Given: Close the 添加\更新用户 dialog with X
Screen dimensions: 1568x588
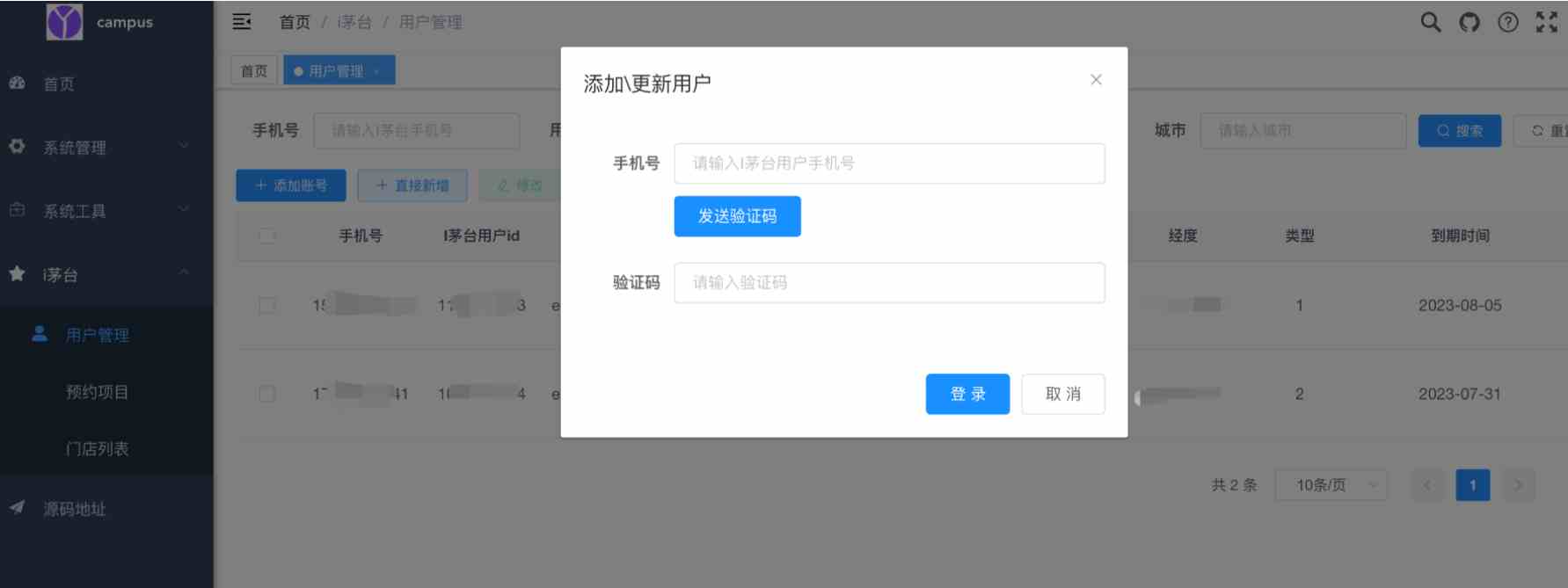Looking at the screenshot, I should pos(1096,80).
